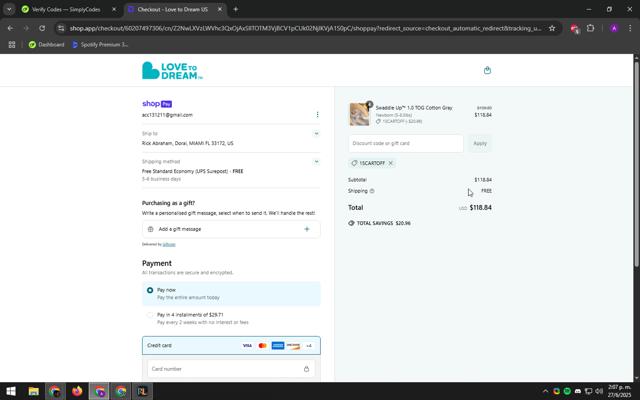Remove the 15CARTOFF discount code
Viewport: 640px width, 400px height.
coord(391,163)
